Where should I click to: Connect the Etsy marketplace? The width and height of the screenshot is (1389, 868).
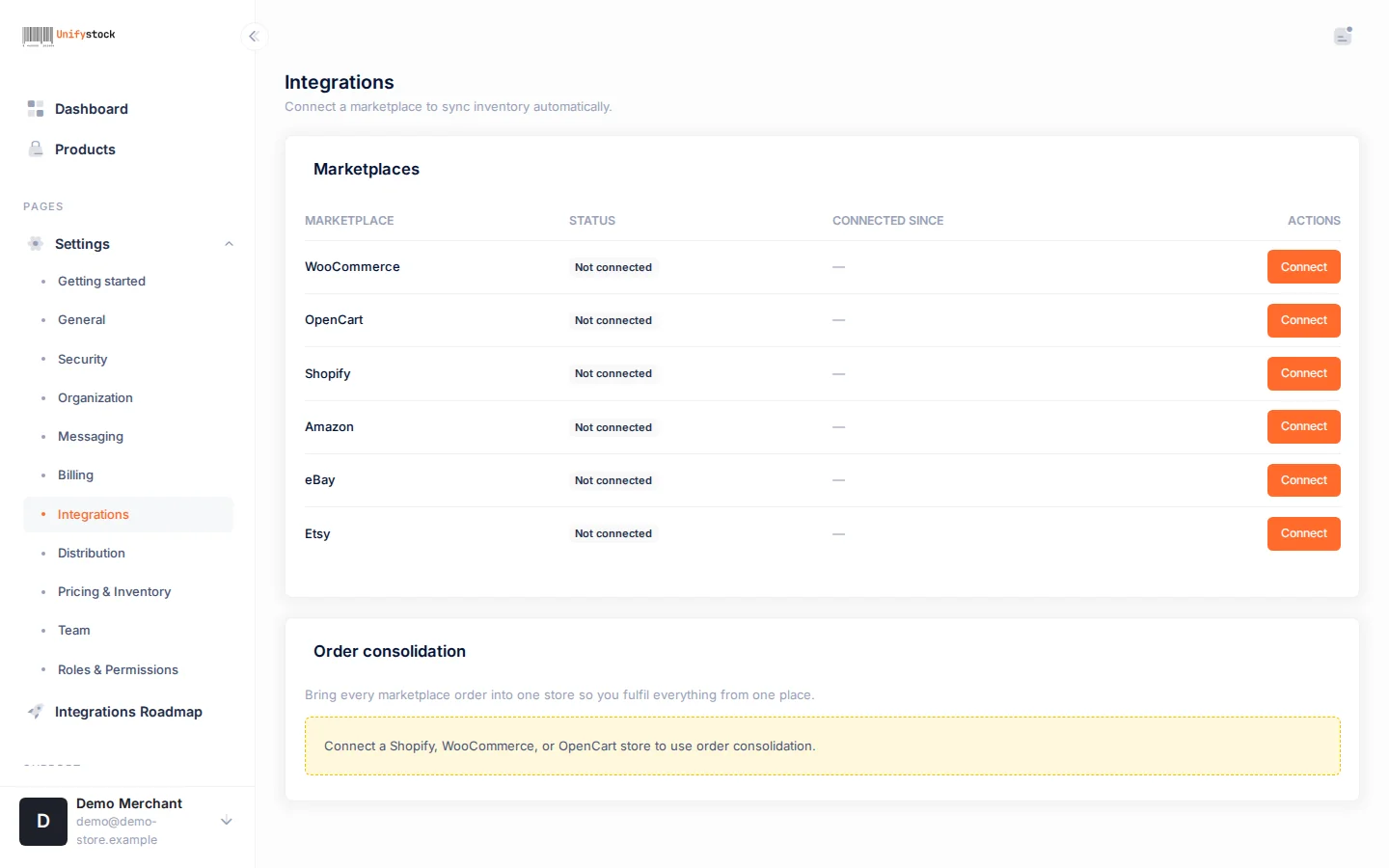1303,533
